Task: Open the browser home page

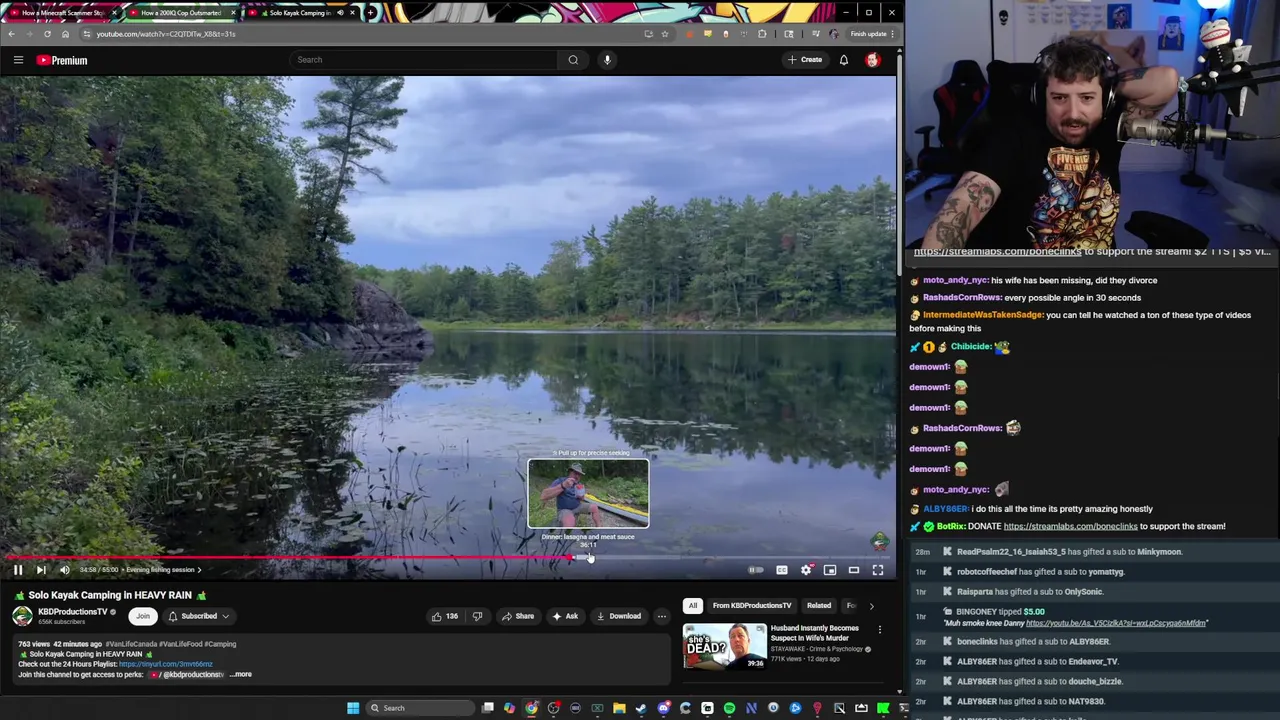Action: pos(66,34)
